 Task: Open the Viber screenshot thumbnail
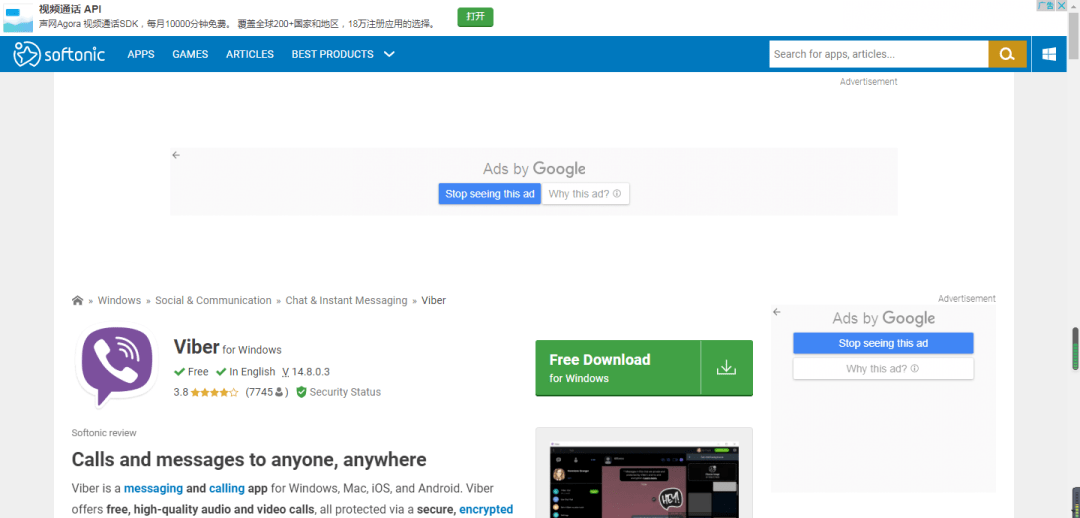[x=643, y=475]
